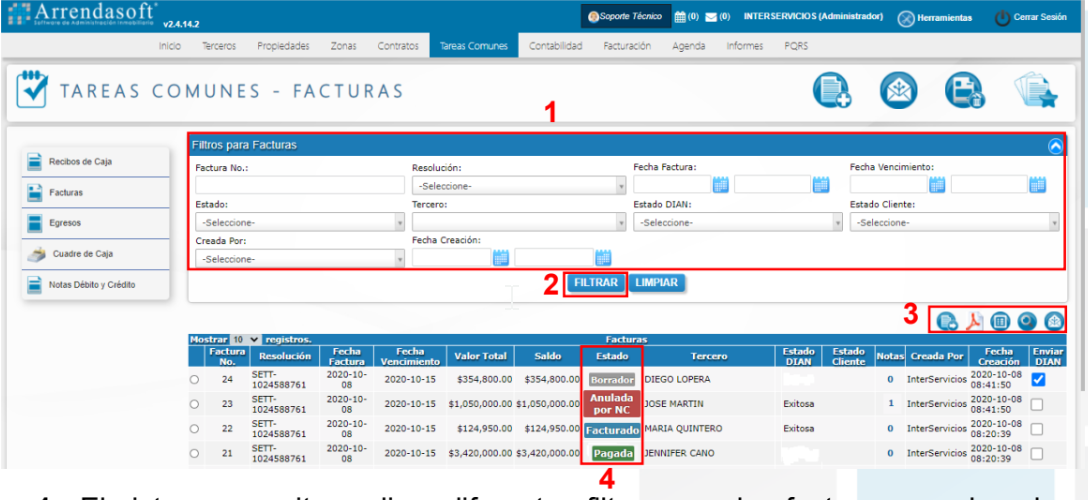Open Recibos de Caja in sidebar

click(96, 162)
